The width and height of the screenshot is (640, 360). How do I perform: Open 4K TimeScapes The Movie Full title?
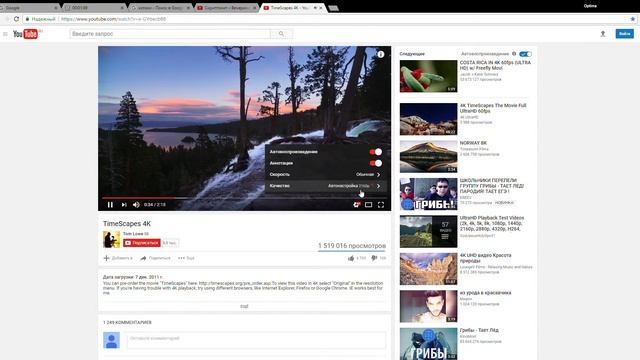point(493,108)
